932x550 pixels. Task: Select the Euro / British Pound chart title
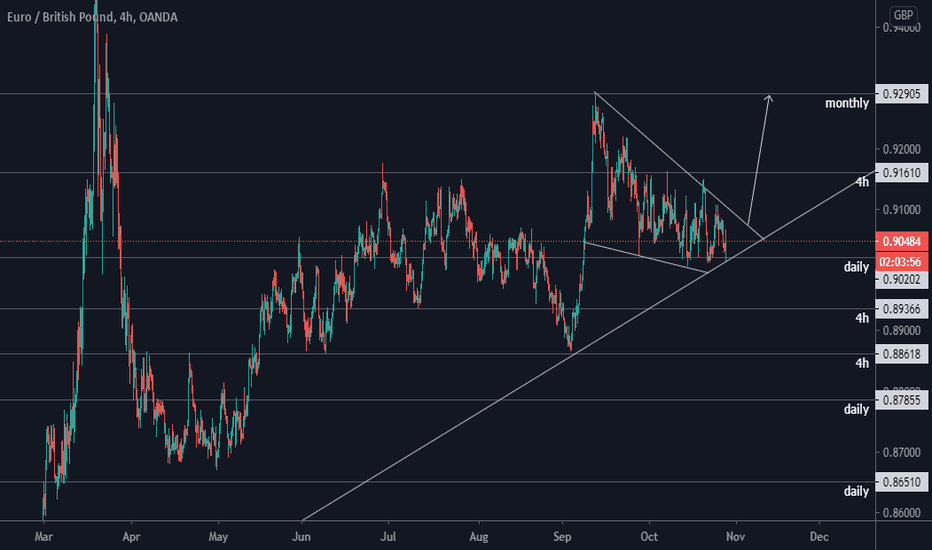[92, 17]
